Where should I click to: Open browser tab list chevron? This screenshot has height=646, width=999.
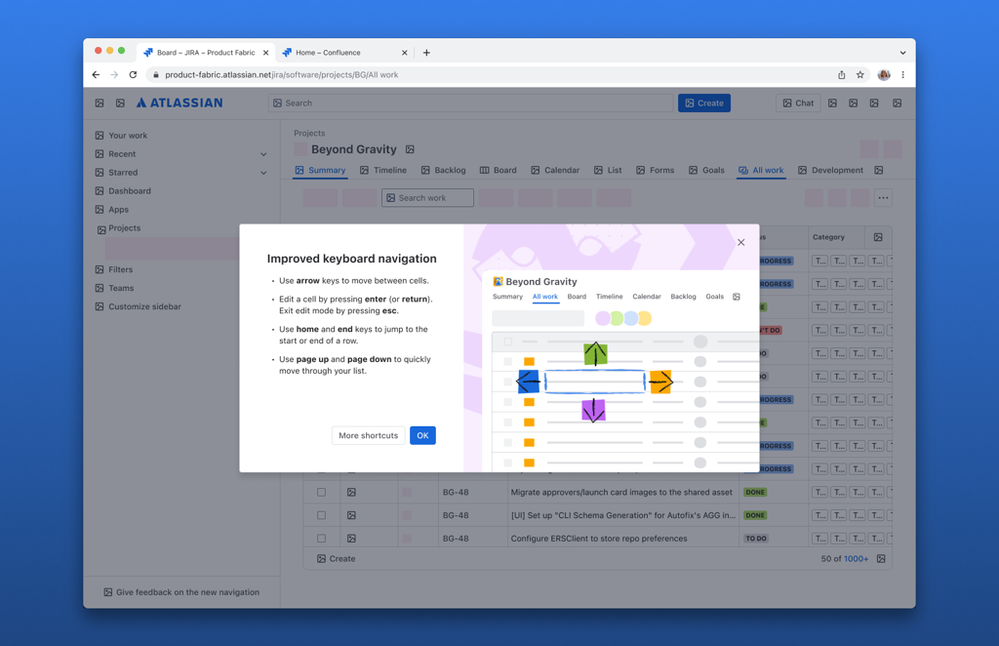tap(903, 53)
